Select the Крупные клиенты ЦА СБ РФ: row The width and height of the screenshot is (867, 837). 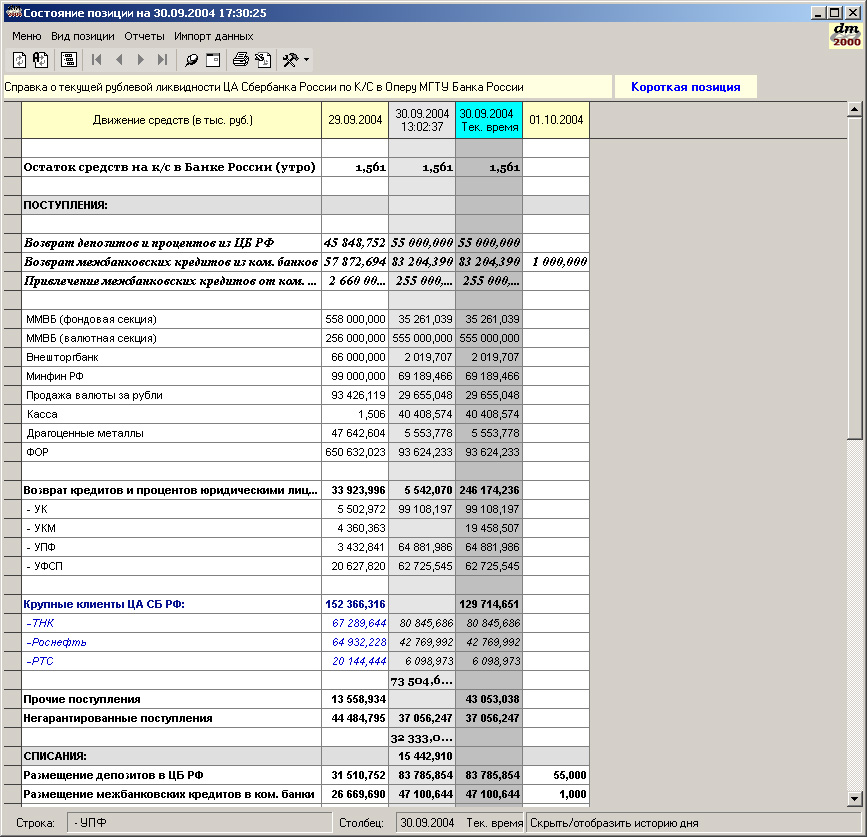coord(172,604)
